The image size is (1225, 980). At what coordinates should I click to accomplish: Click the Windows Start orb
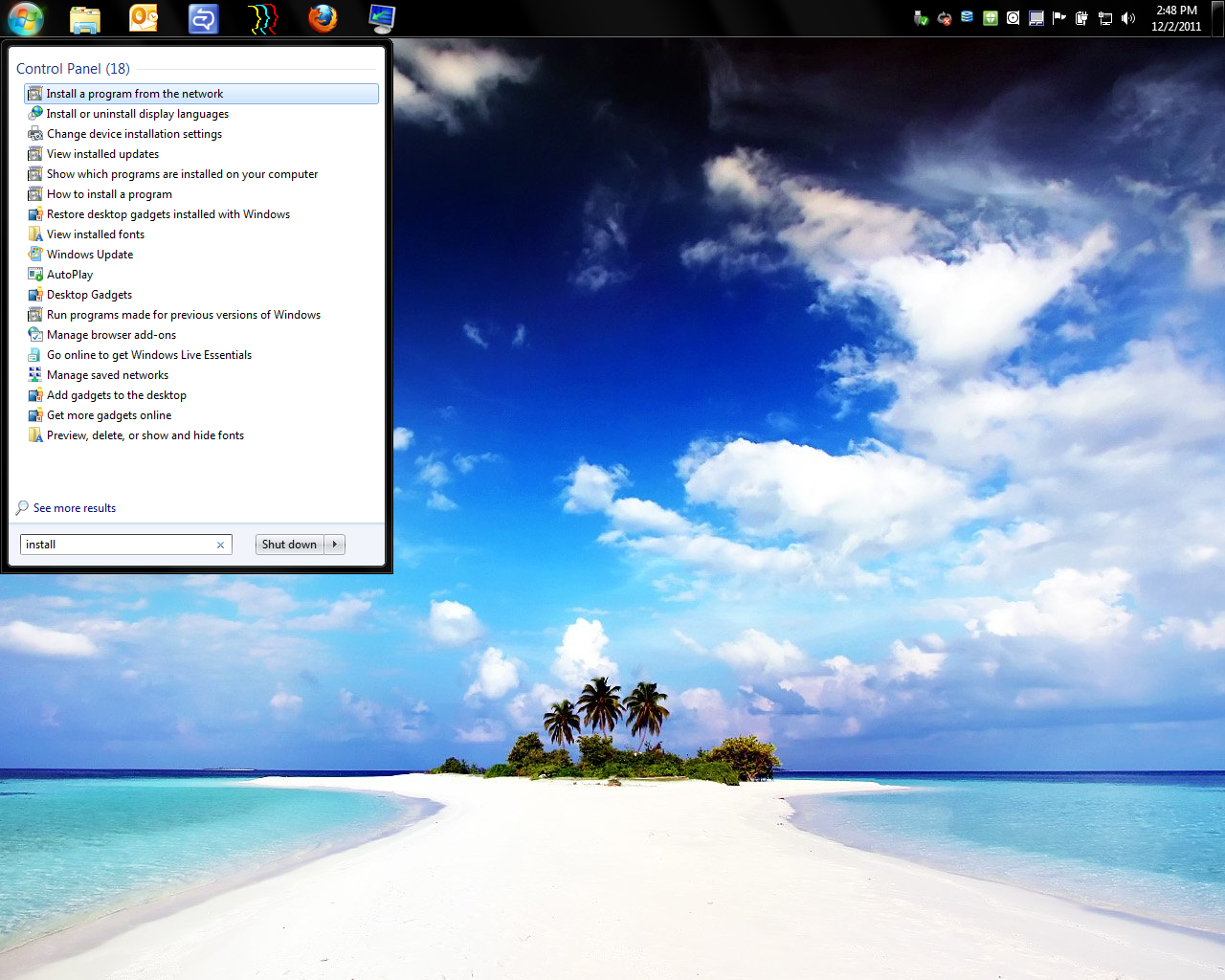click(26, 19)
